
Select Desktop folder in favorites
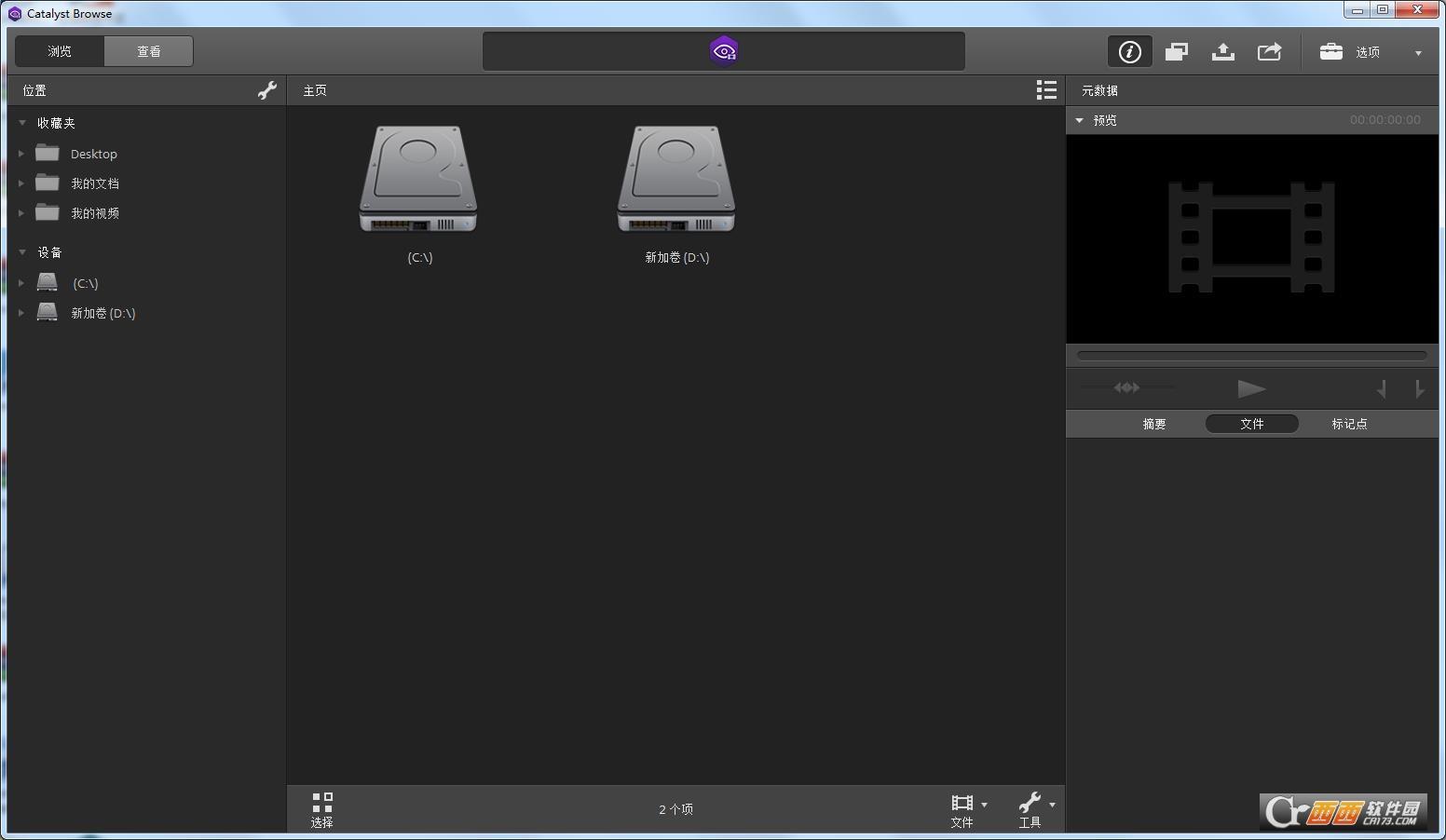pyautogui.click(x=94, y=154)
